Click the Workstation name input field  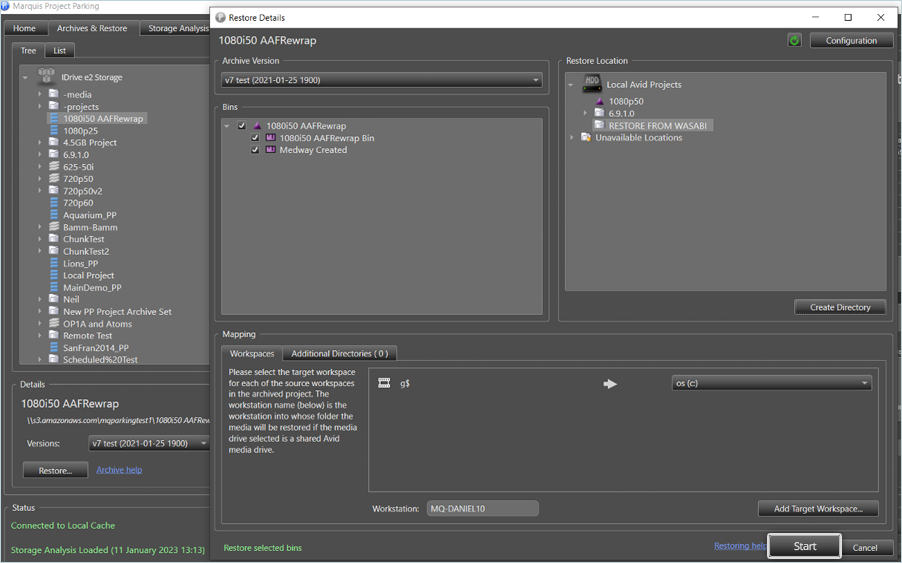[482, 509]
